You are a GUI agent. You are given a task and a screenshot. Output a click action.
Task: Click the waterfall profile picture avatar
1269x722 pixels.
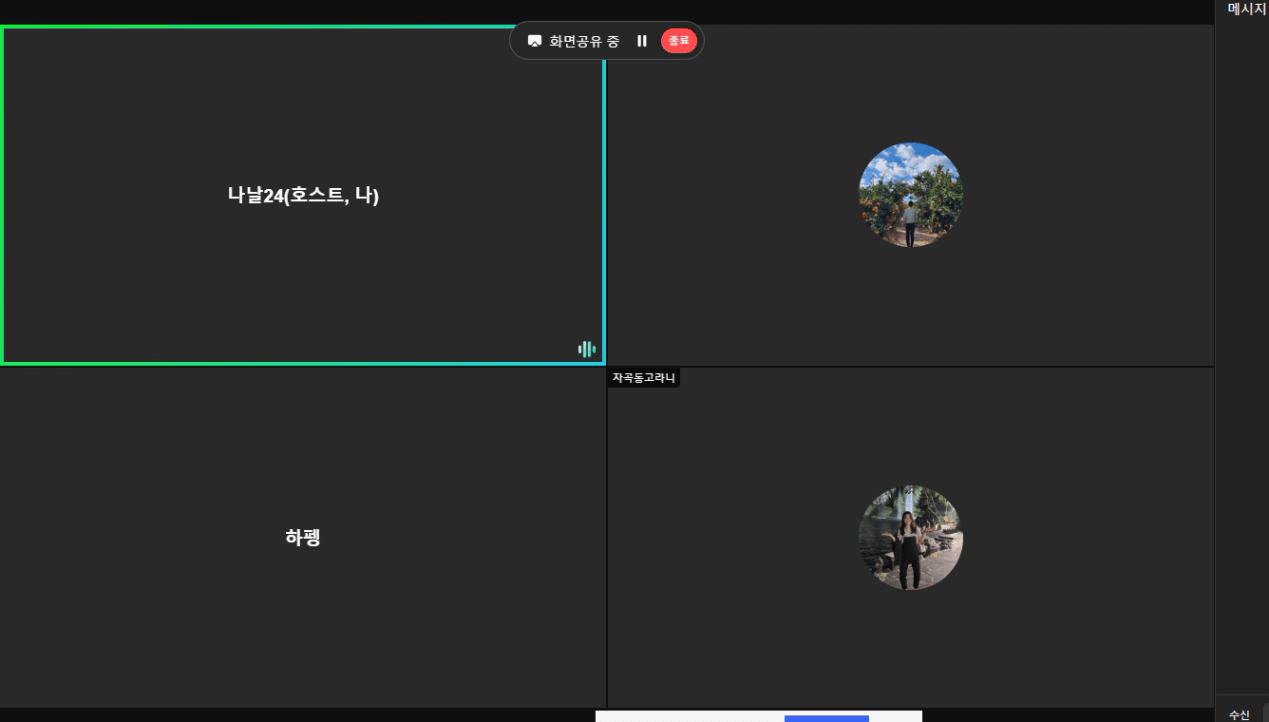tap(910, 538)
